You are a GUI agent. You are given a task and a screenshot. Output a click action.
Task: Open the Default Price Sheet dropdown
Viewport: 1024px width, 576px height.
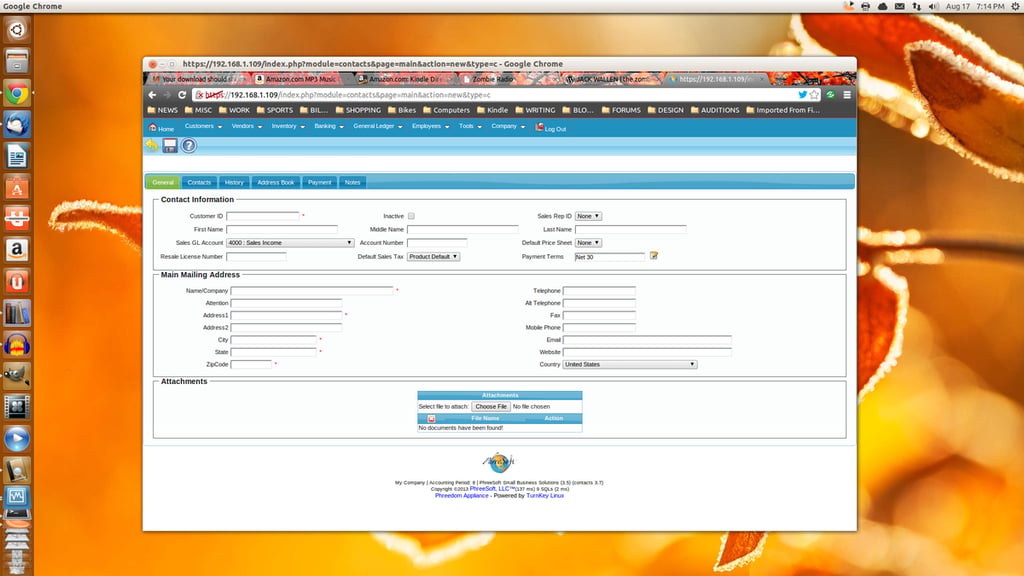[588, 242]
